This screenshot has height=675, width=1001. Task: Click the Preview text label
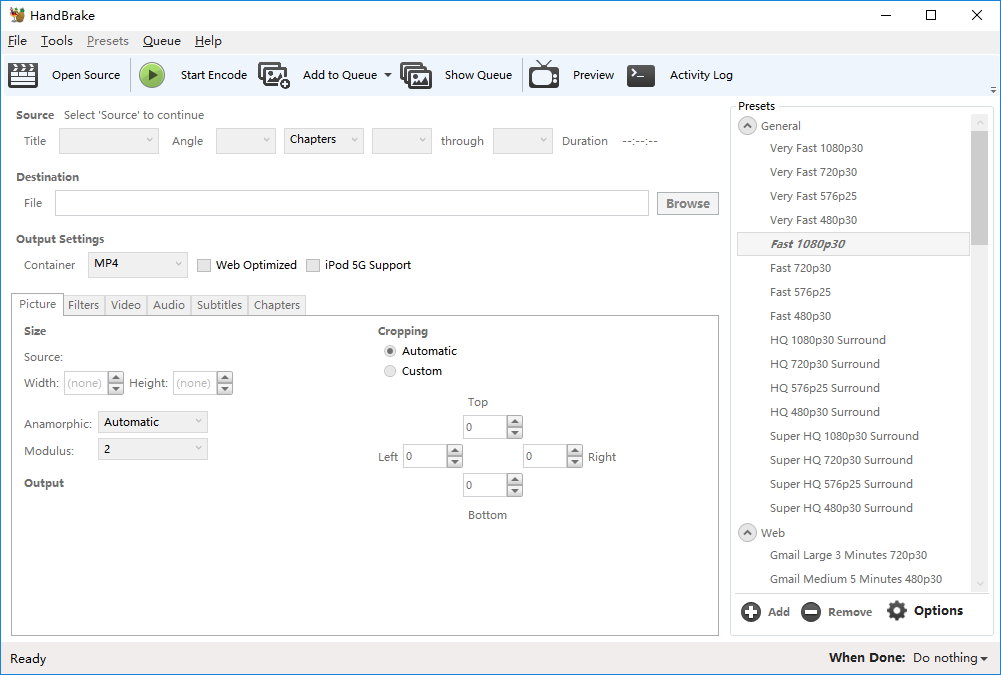pos(593,75)
